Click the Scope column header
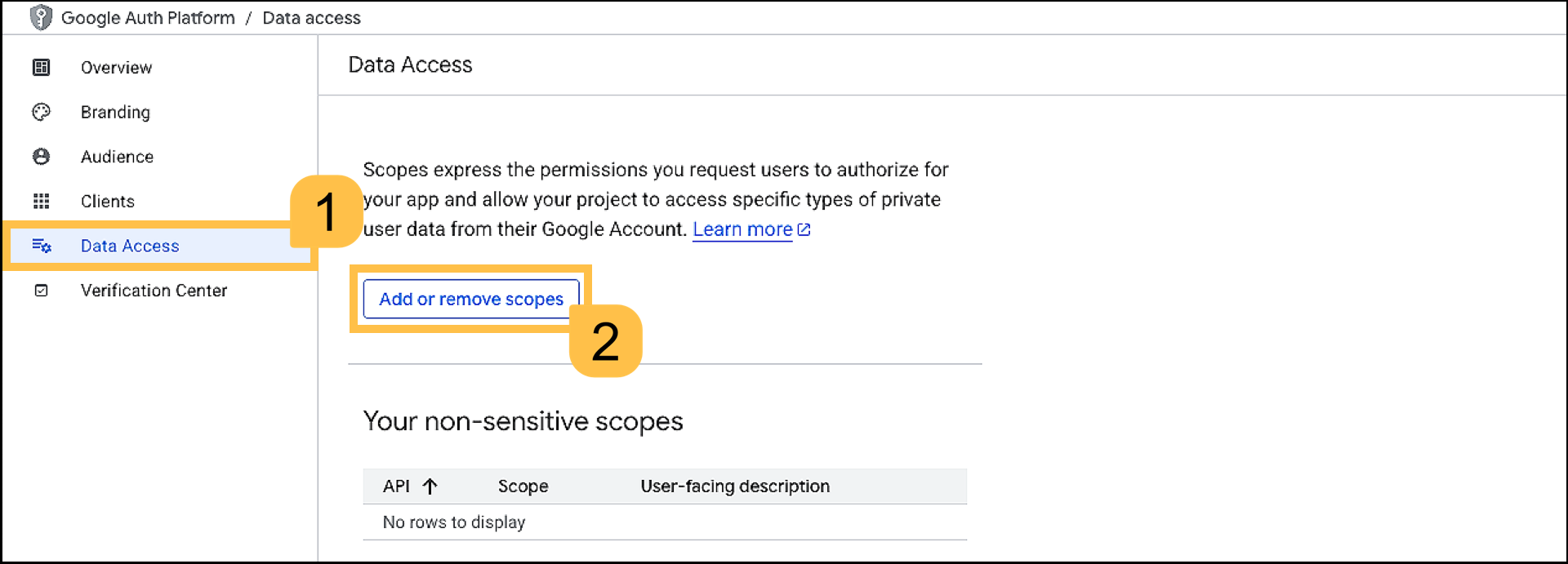Viewport: 1568px width, 564px height. point(523,486)
